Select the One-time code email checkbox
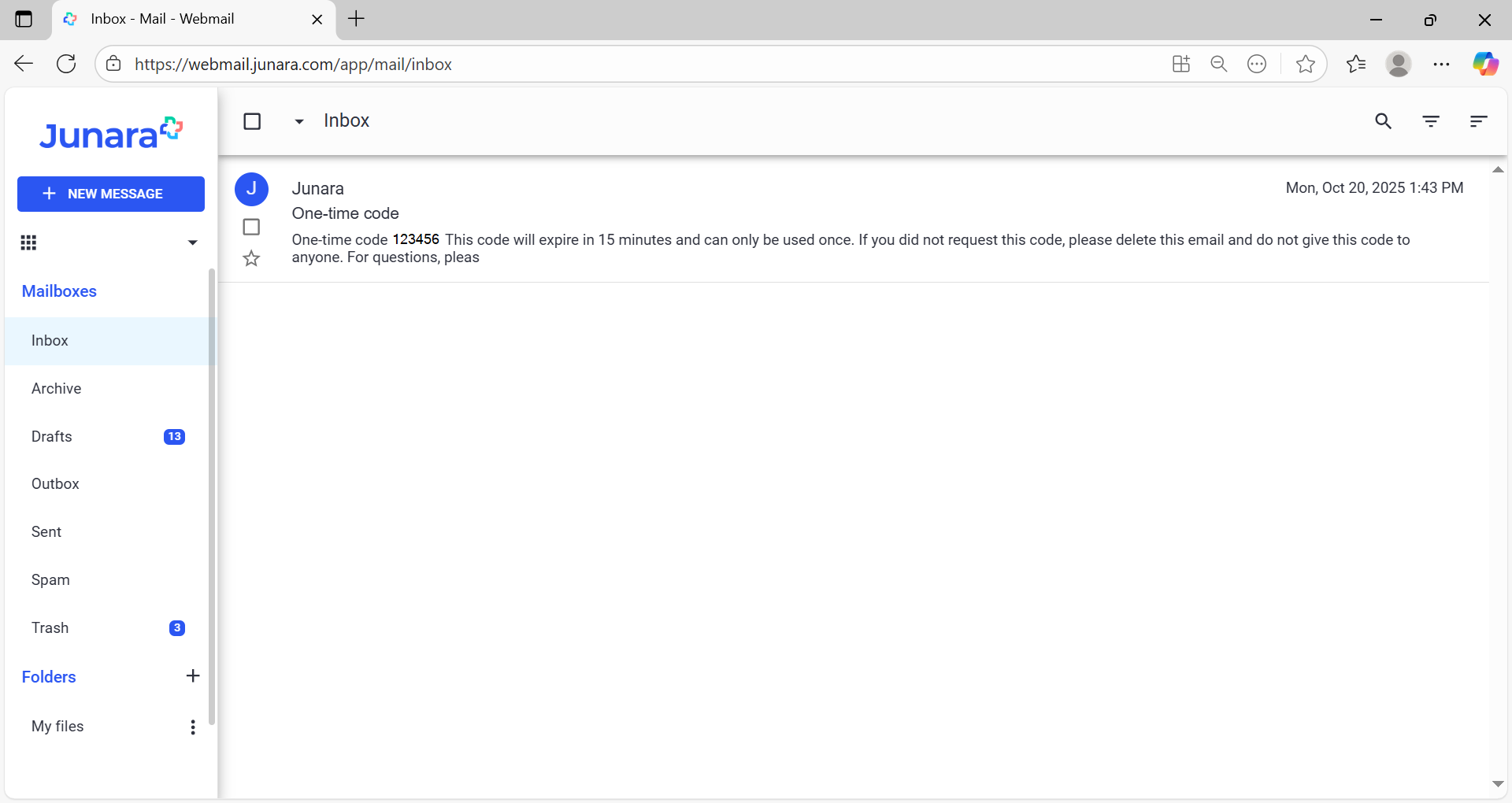 coord(251,227)
